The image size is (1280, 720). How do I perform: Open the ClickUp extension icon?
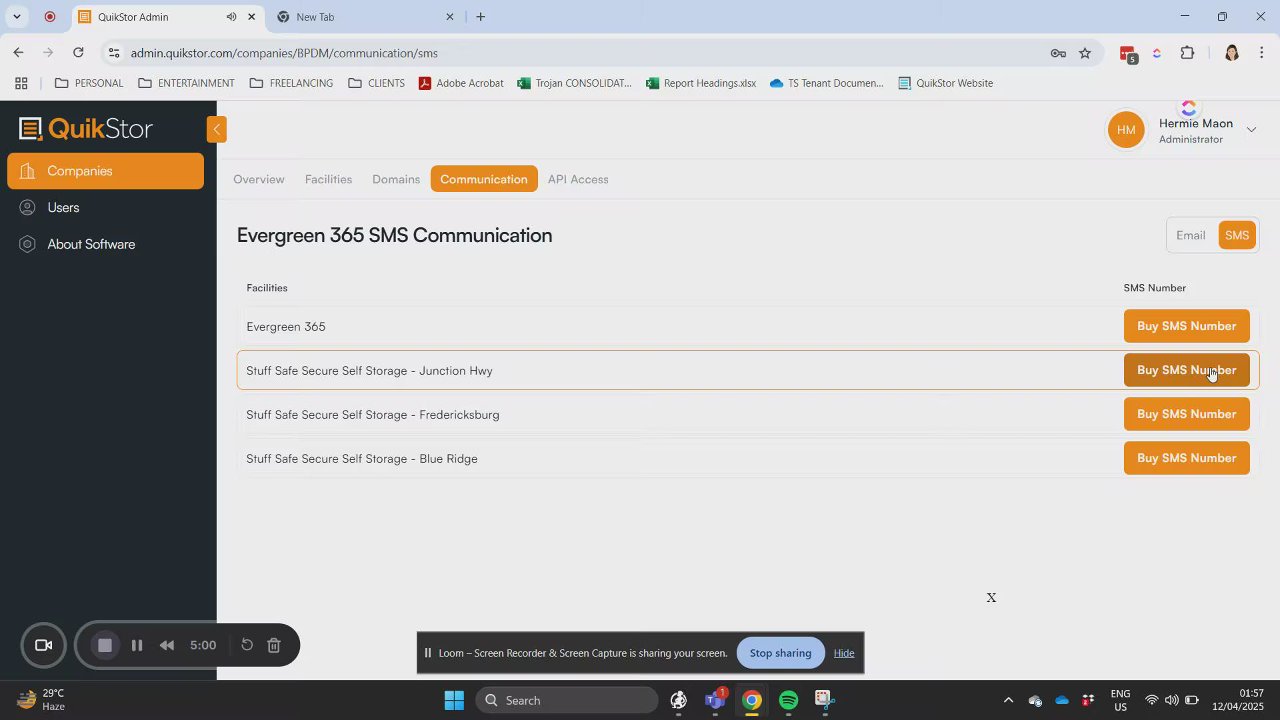point(1157,53)
